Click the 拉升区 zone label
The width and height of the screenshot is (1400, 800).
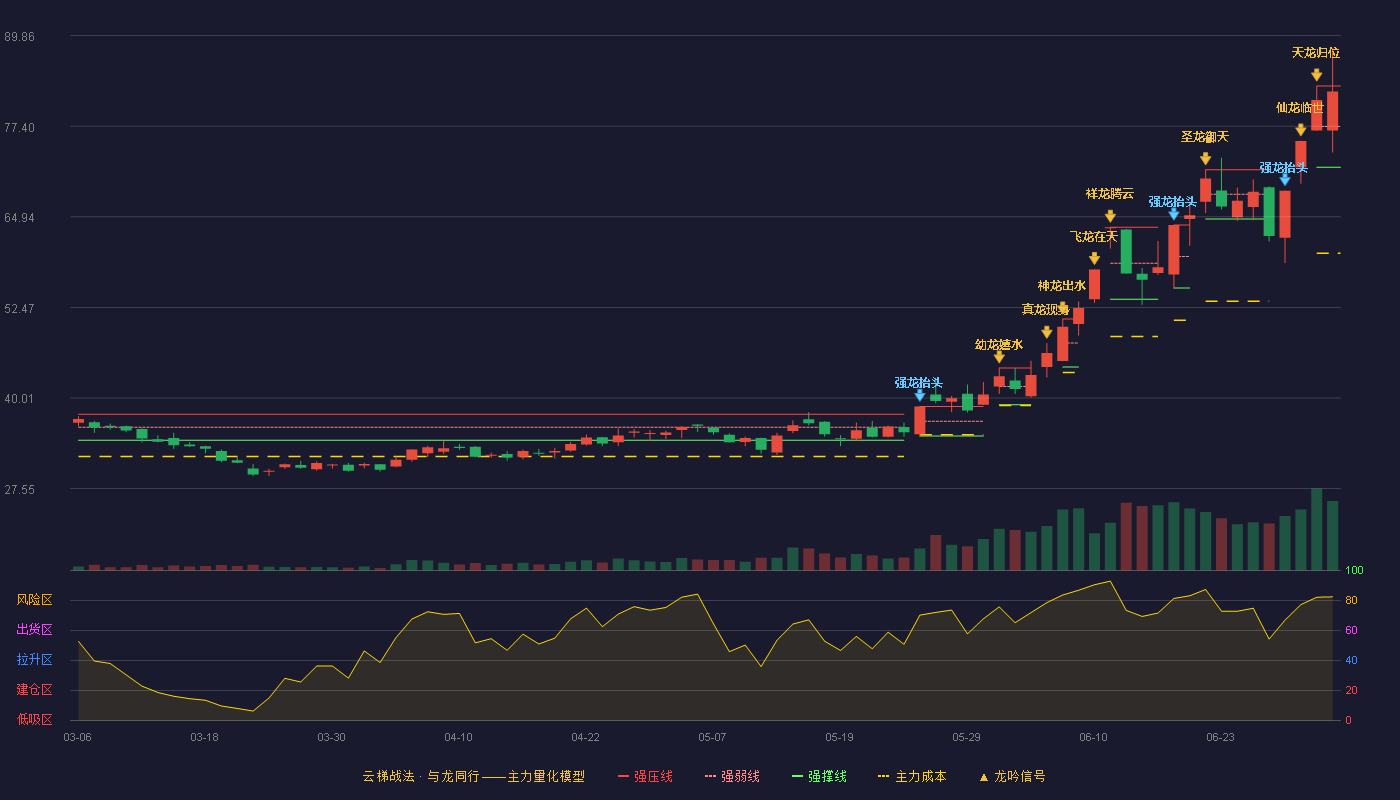(x=34, y=660)
